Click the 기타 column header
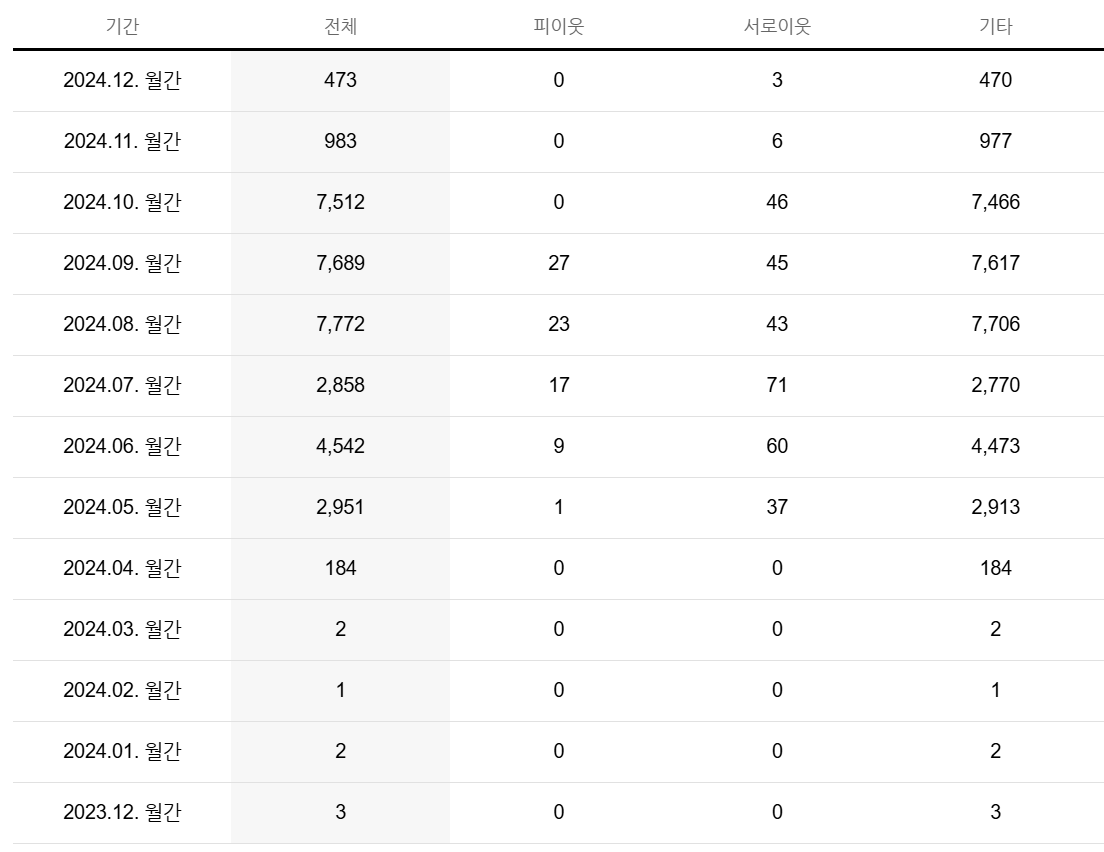 coord(995,26)
